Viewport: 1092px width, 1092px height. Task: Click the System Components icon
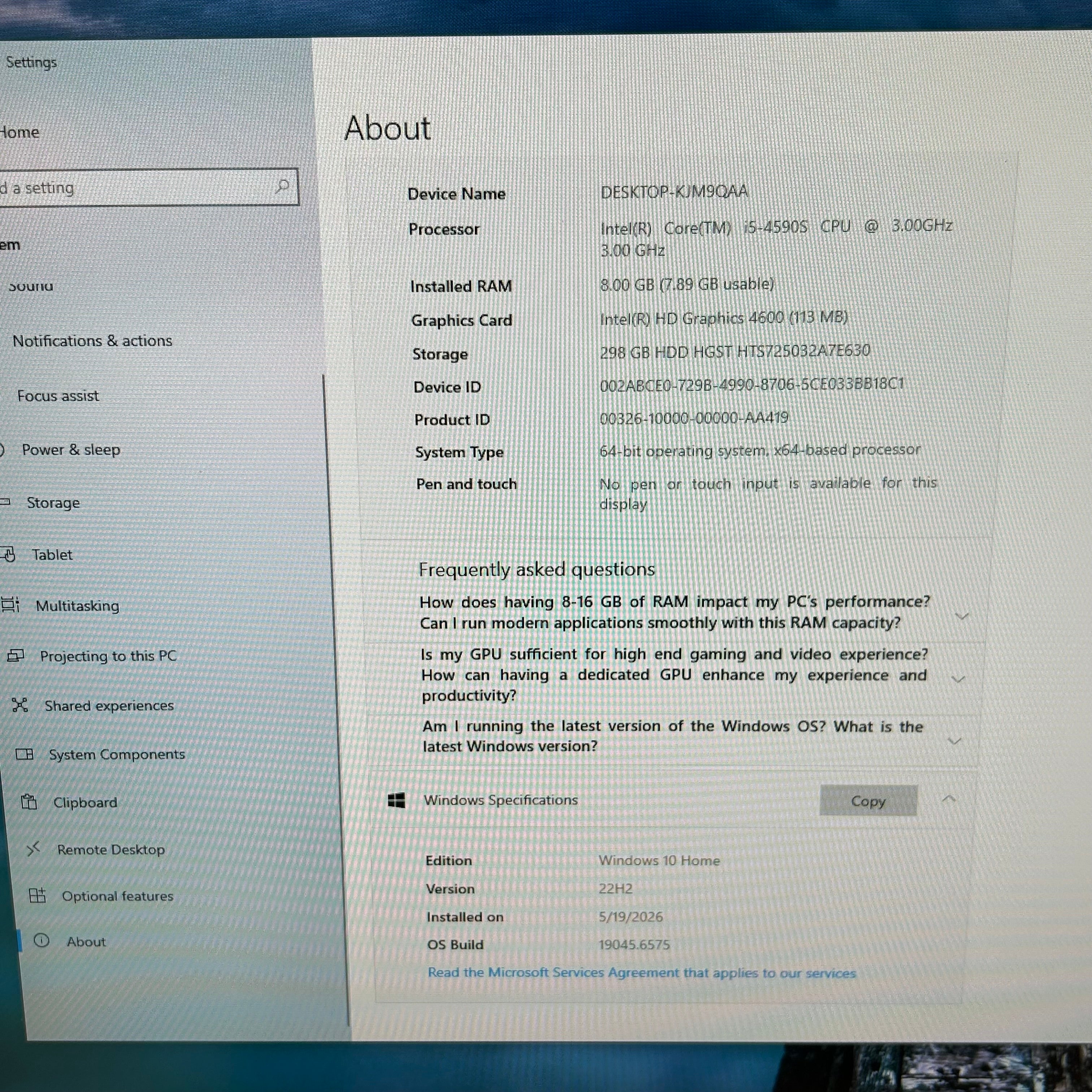click(x=24, y=754)
